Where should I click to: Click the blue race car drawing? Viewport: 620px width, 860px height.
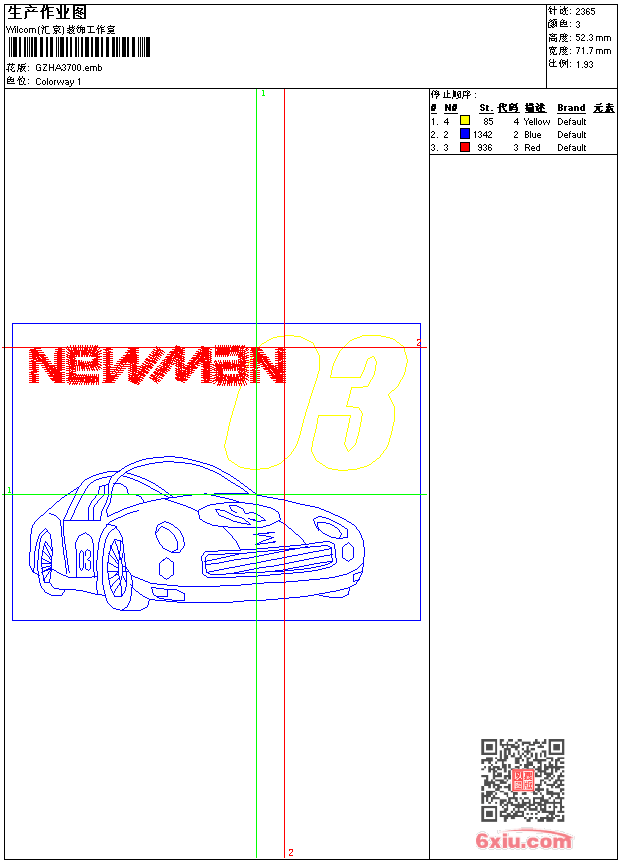(x=197, y=533)
